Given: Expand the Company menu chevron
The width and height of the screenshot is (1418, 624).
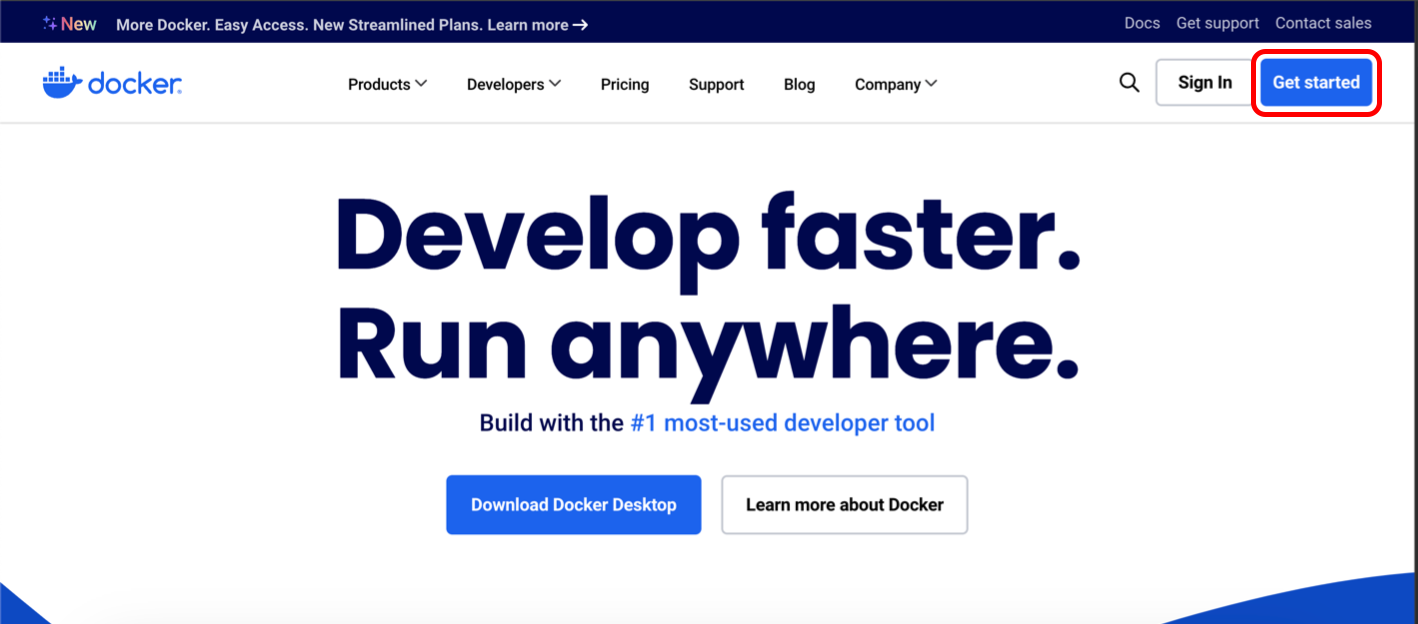Looking at the screenshot, I should (932, 83).
